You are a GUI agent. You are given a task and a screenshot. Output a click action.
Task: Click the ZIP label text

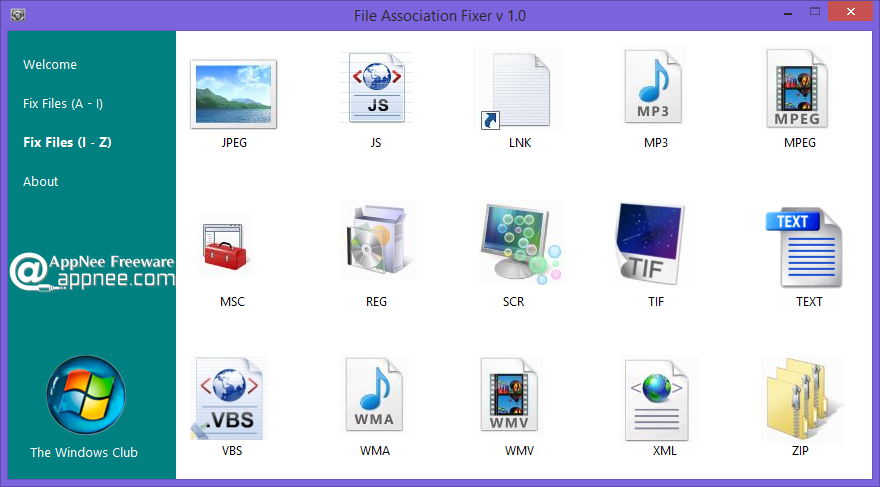pyautogui.click(x=800, y=451)
